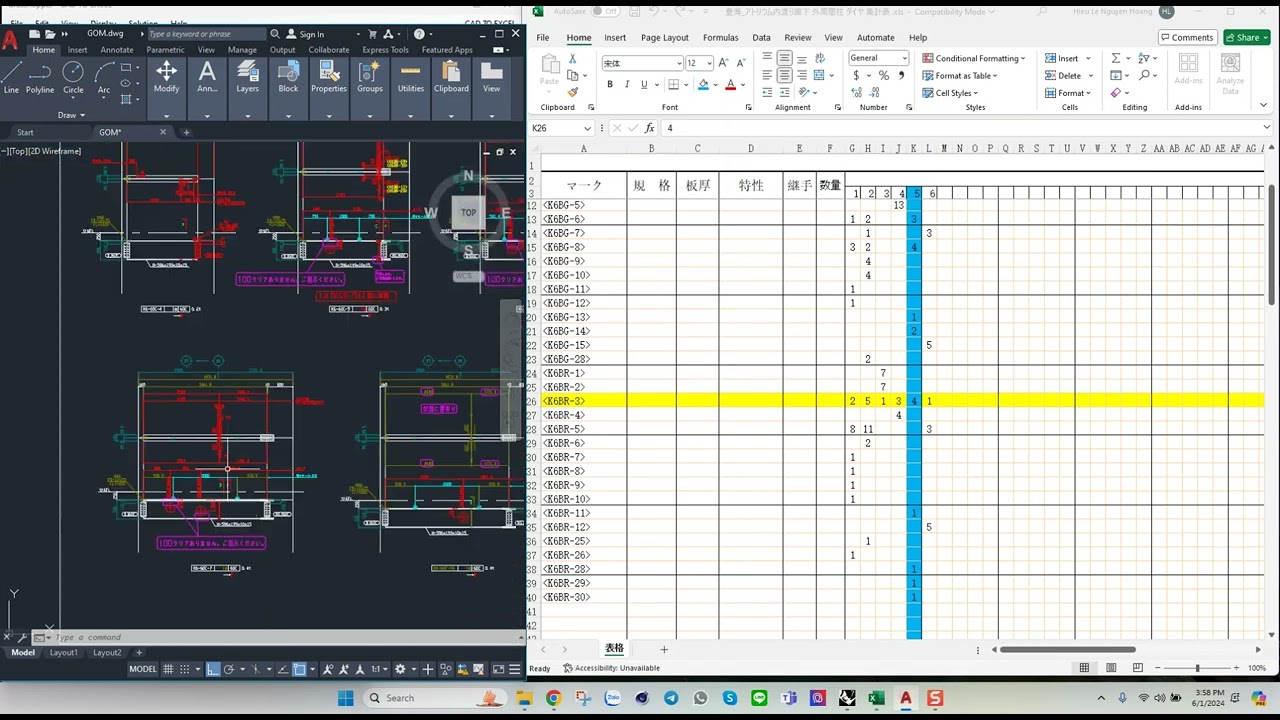This screenshot has height=720, width=1280.
Task: Expand the Conditional Formatting menu
Action: click(975, 58)
